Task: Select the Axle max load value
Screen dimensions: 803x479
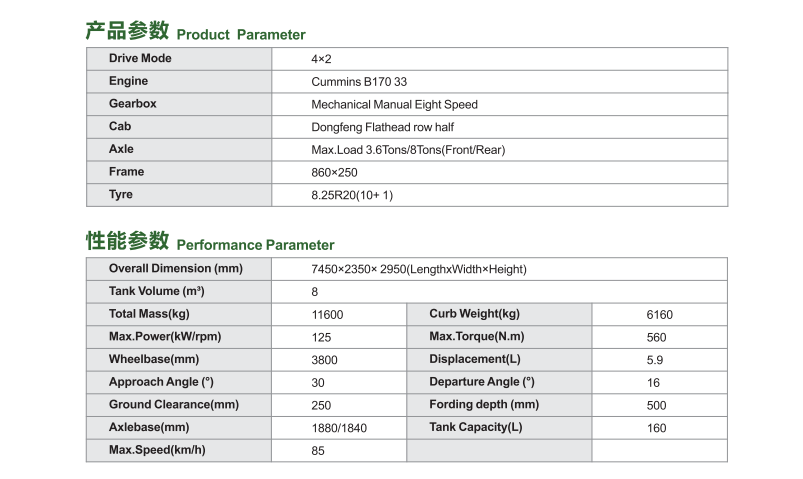Action: [x=408, y=150]
